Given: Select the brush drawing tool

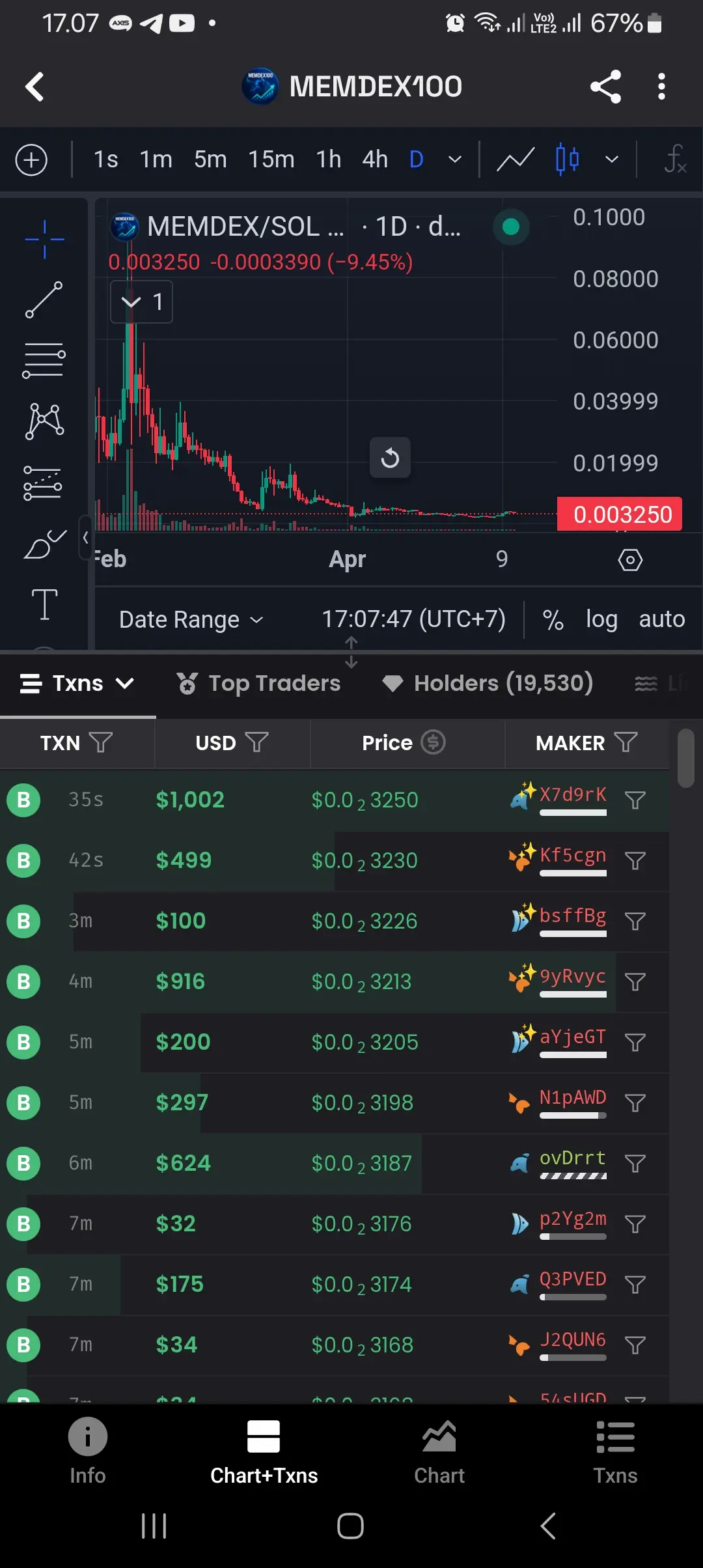Looking at the screenshot, I should (x=44, y=544).
